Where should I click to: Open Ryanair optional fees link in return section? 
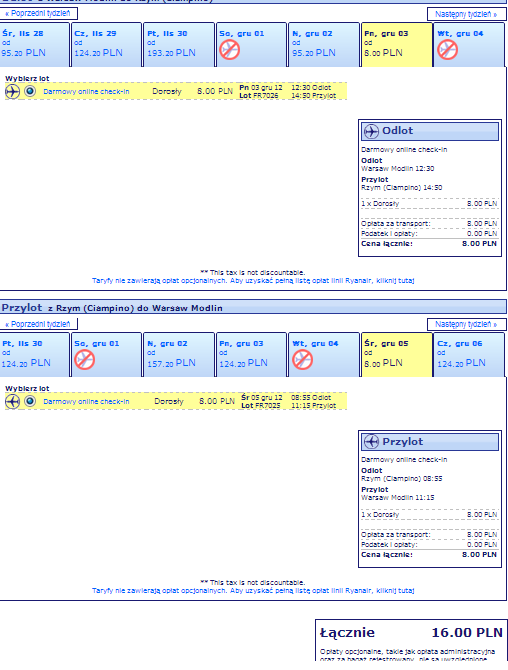click(x=253, y=591)
